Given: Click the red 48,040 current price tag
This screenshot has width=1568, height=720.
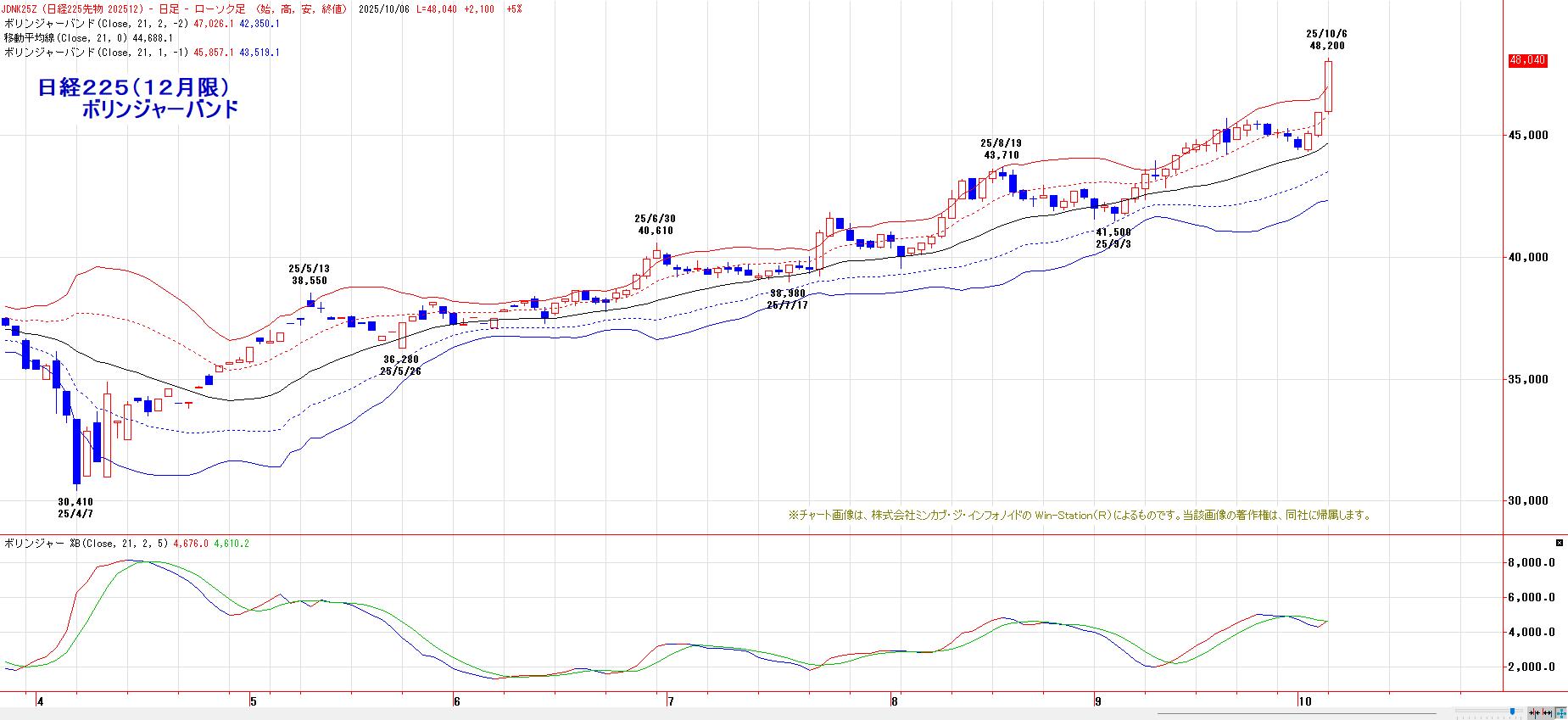Looking at the screenshot, I should pos(1527,60).
